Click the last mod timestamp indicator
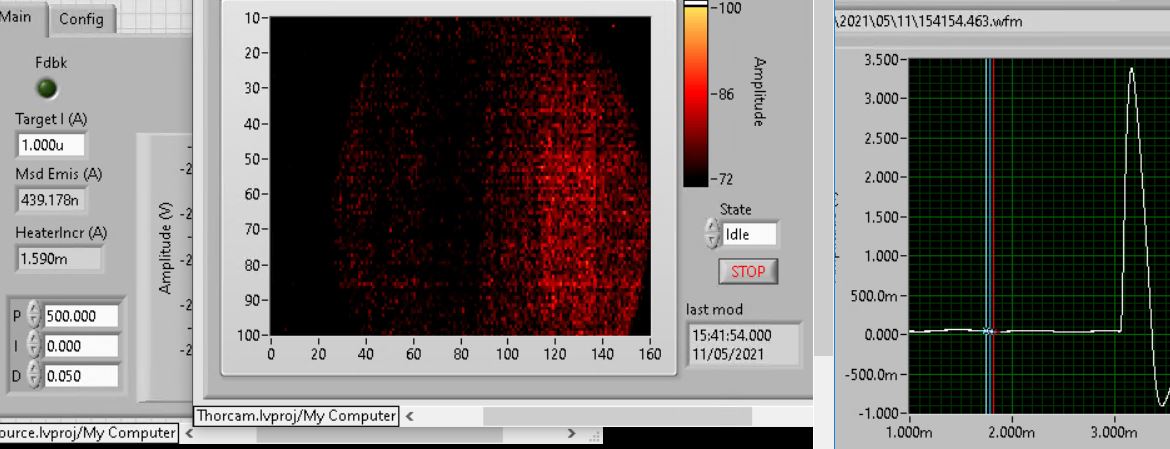 pos(744,344)
